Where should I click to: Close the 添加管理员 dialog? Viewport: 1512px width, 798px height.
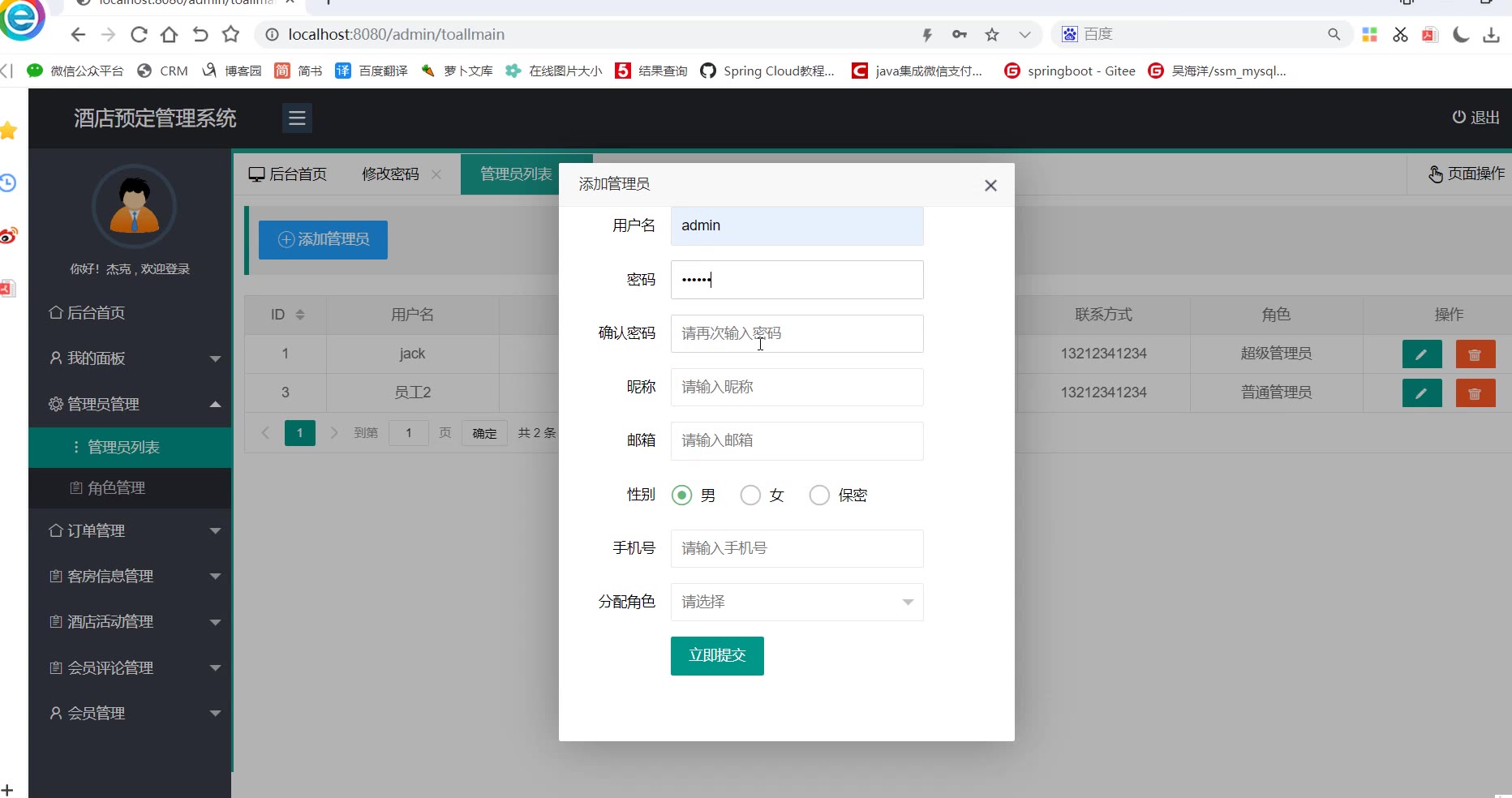click(990, 186)
